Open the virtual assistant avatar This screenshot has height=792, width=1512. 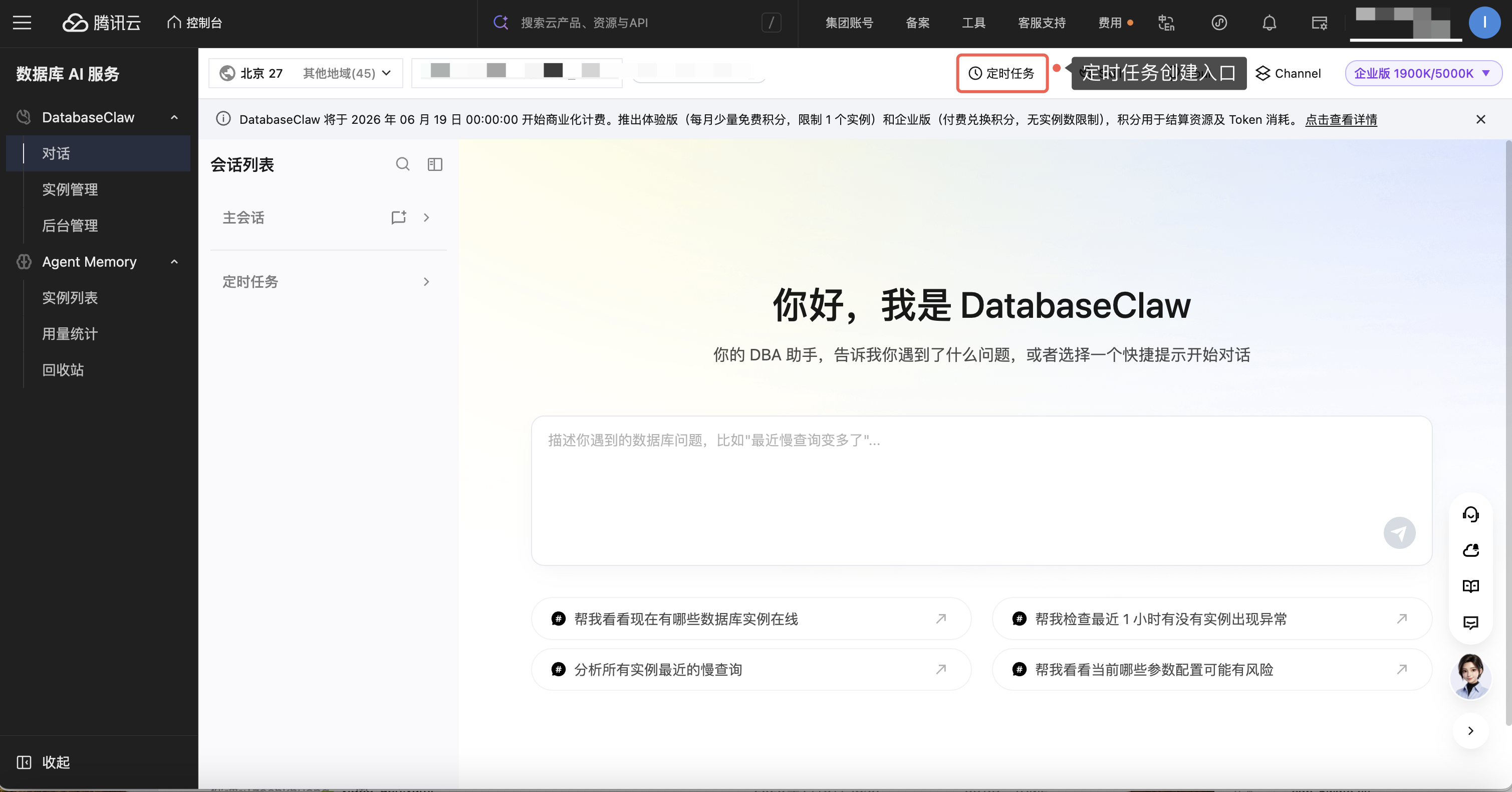pyautogui.click(x=1470, y=677)
